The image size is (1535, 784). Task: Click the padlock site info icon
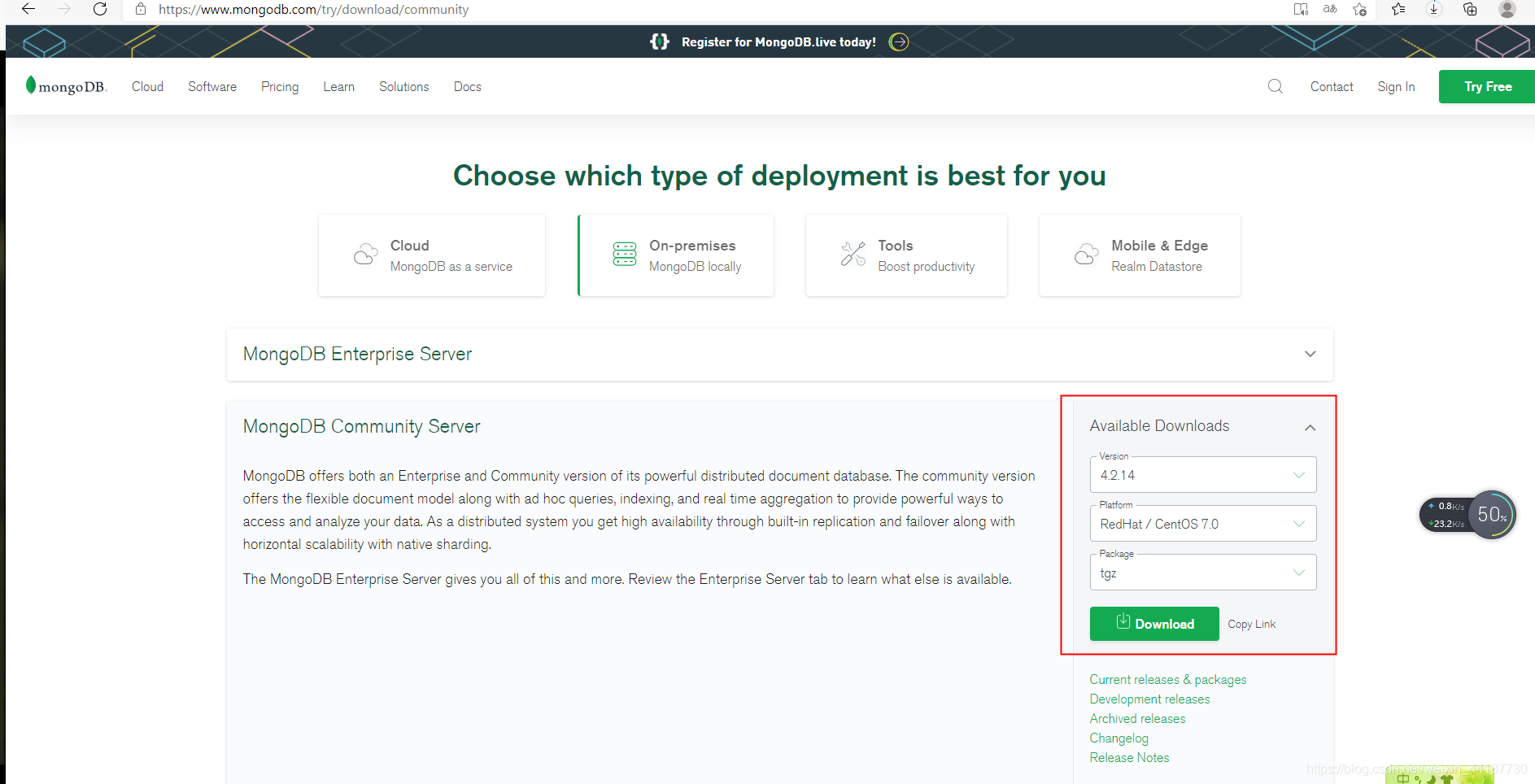141,9
